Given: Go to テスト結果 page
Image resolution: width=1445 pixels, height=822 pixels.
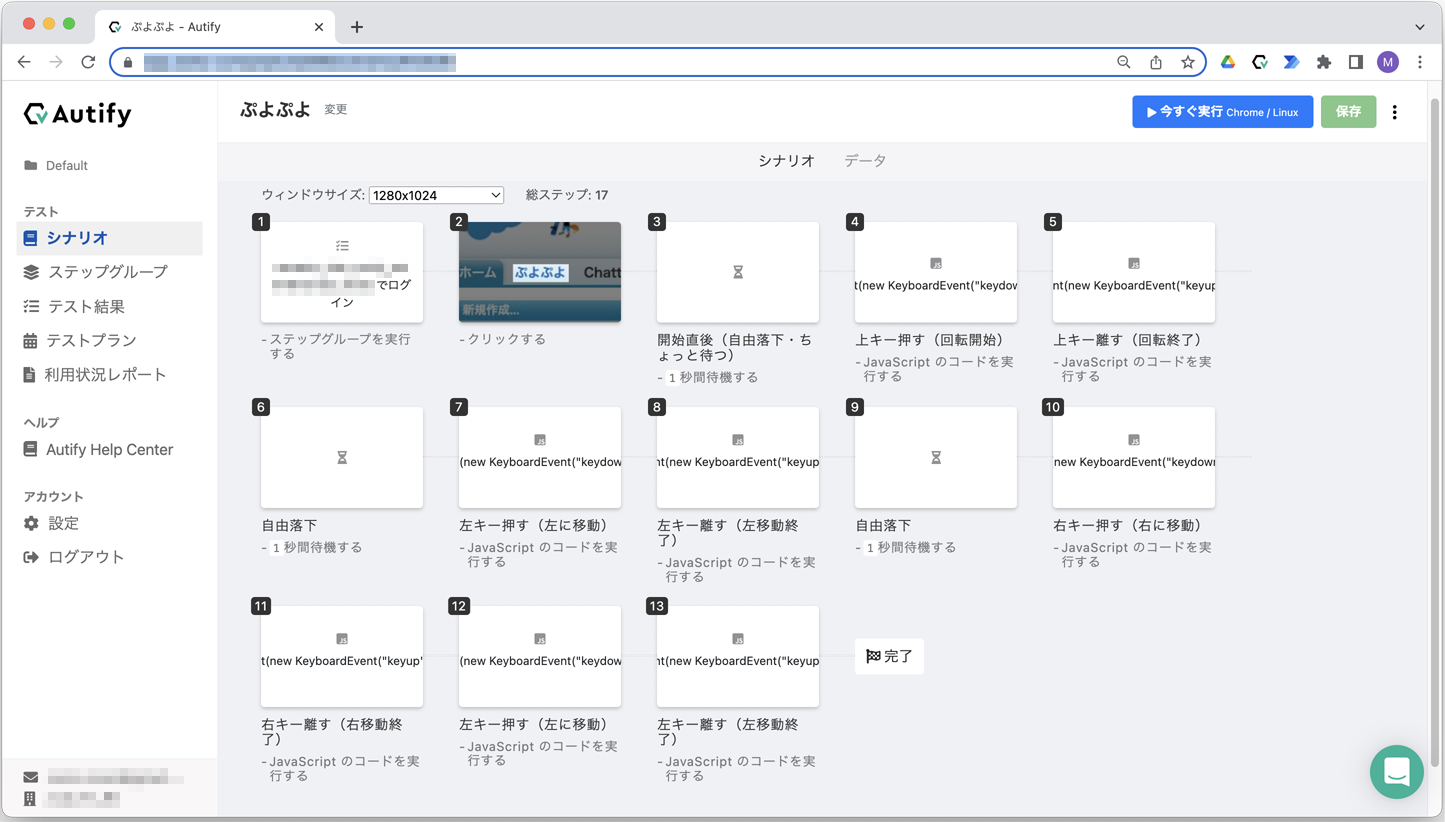Looking at the screenshot, I should pos(74,306).
